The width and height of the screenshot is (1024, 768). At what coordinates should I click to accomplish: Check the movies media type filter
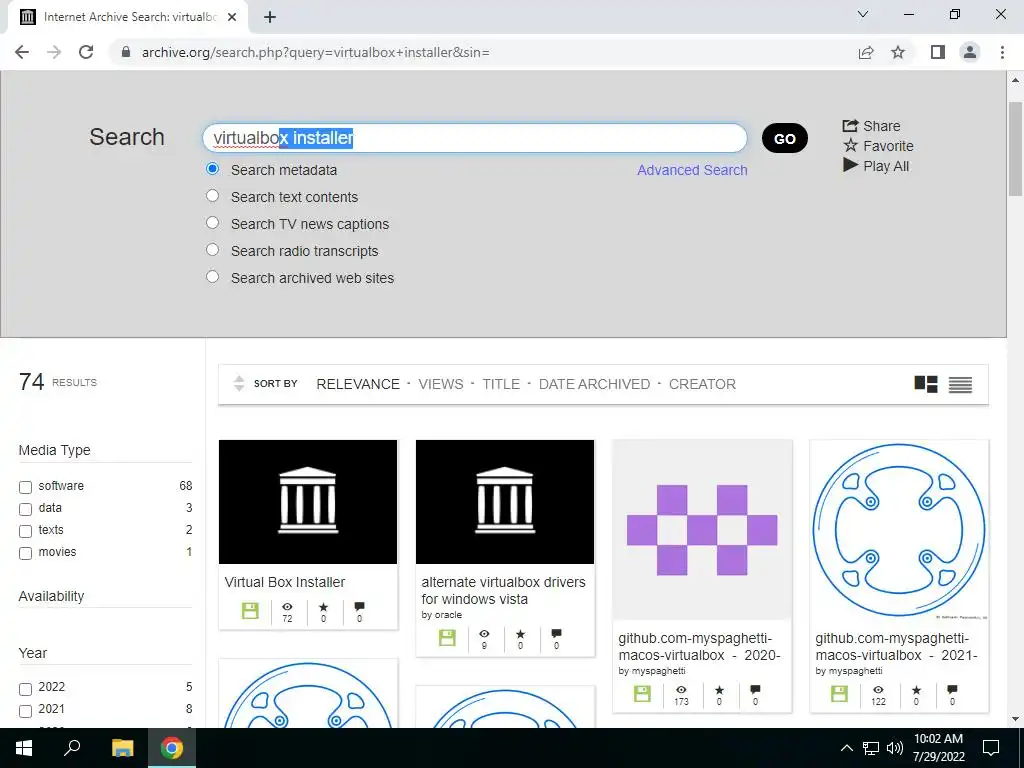click(x=25, y=554)
